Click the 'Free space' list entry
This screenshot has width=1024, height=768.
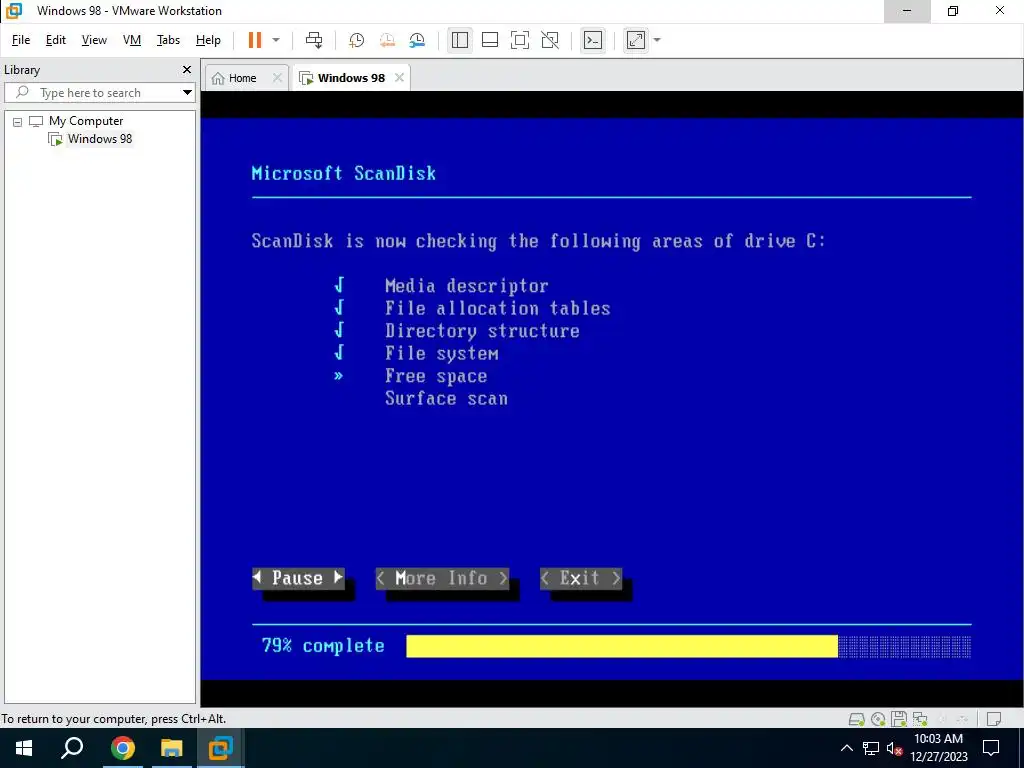436,376
